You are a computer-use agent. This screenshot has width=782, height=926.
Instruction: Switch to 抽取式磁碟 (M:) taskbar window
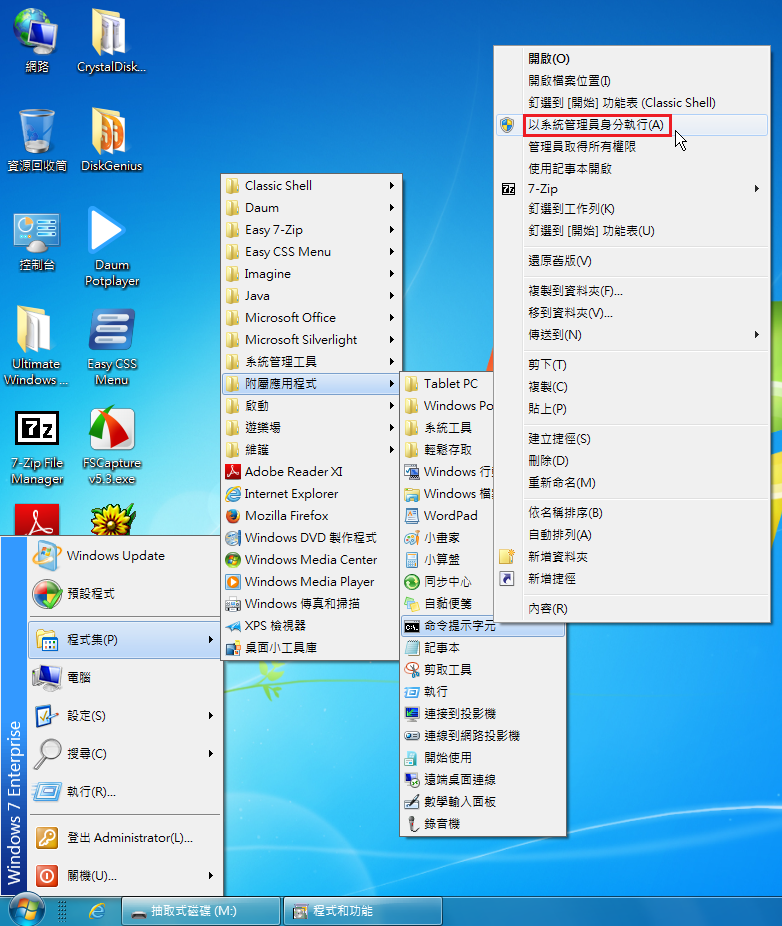coord(201,911)
